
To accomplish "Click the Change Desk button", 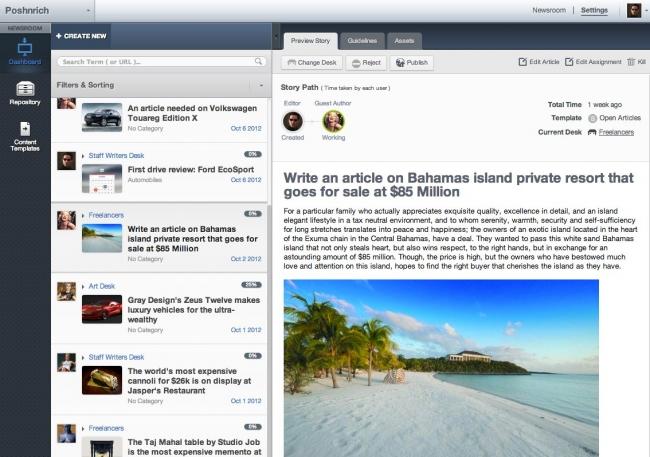I will pyautogui.click(x=312, y=63).
